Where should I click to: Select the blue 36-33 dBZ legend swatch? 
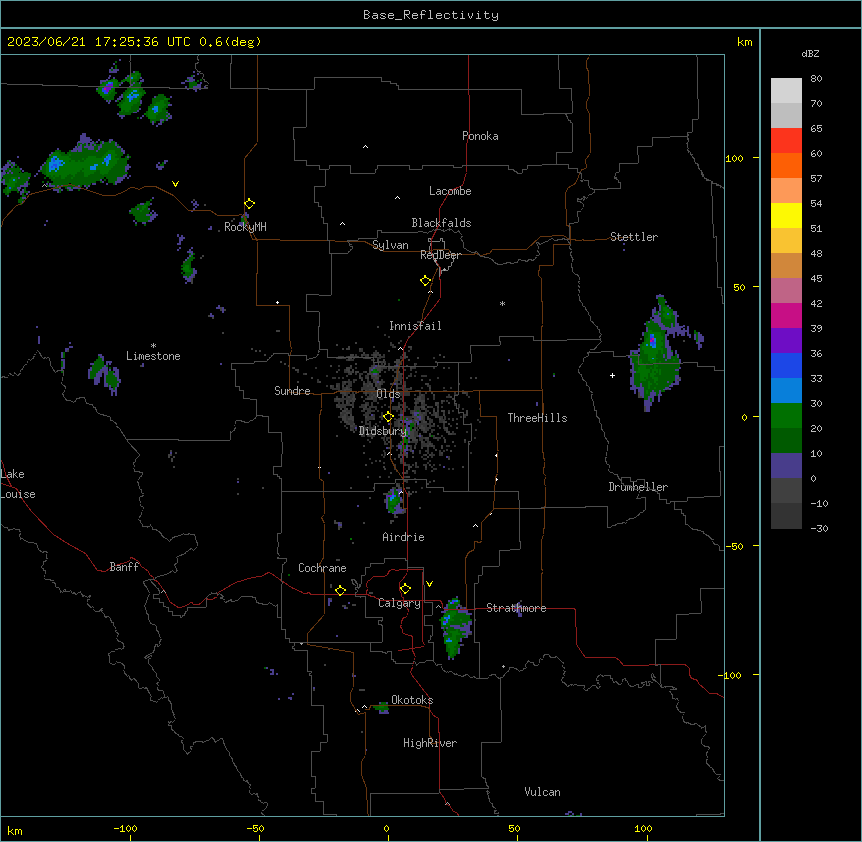[x=786, y=365]
